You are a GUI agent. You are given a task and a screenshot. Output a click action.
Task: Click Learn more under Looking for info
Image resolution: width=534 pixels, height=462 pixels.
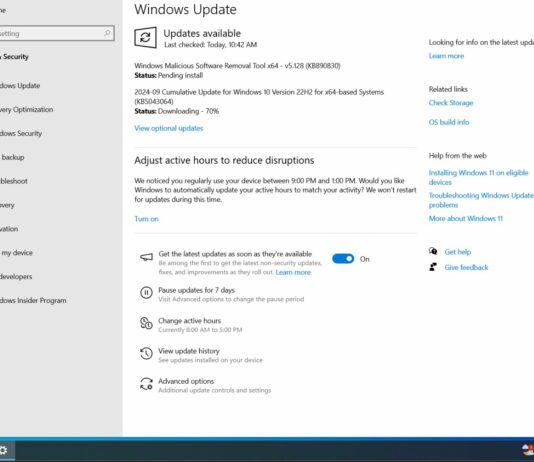click(446, 56)
